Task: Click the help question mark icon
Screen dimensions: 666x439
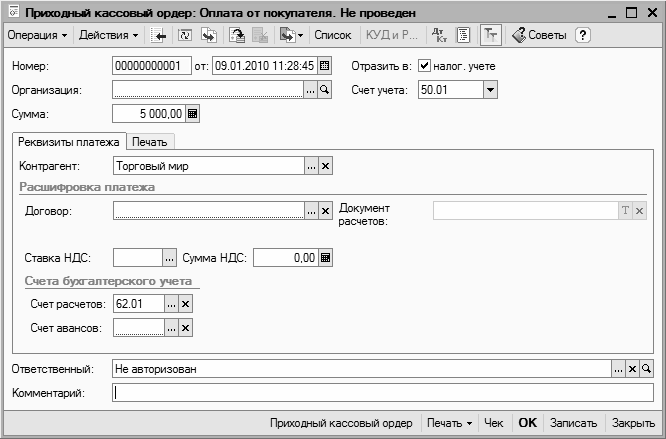Action: pyautogui.click(x=583, y=35)
